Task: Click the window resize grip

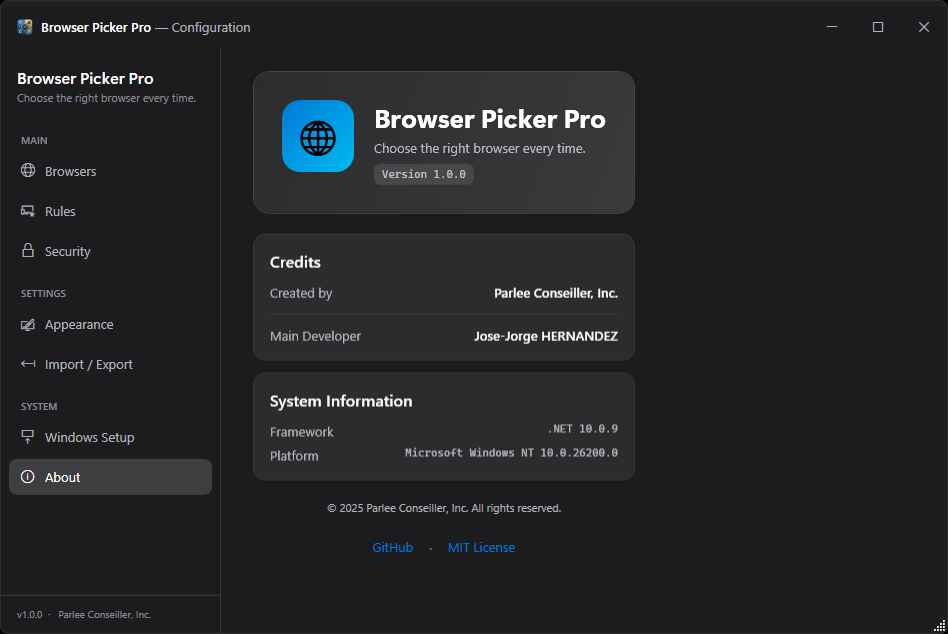Action: 939,626
